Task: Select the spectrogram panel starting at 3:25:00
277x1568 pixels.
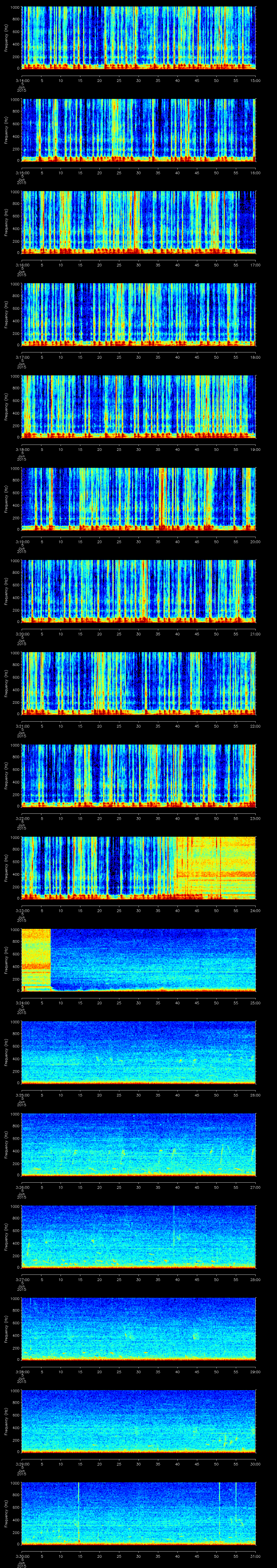Action: tap(139, 1052)
